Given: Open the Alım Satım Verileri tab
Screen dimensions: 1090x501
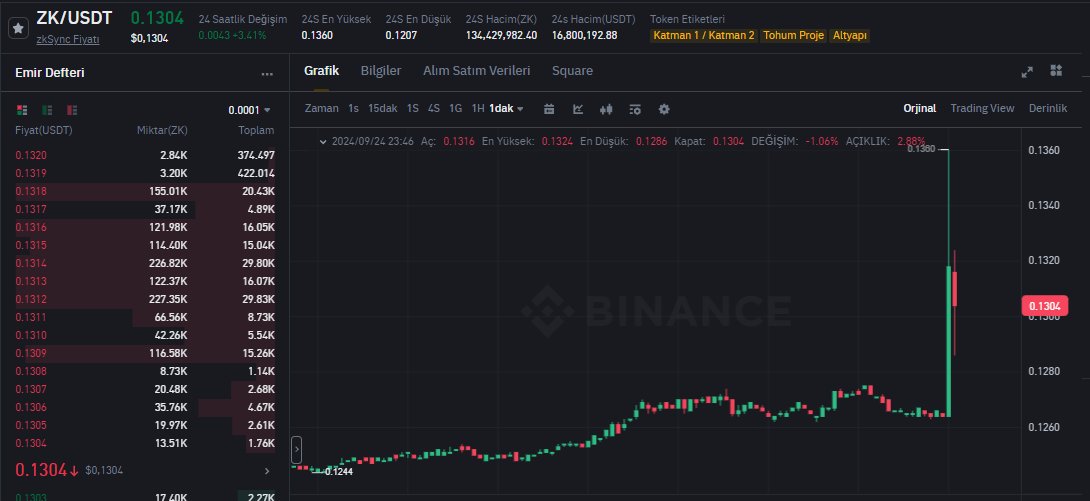Looking at the screenshot, I should (x=476, y=70).
